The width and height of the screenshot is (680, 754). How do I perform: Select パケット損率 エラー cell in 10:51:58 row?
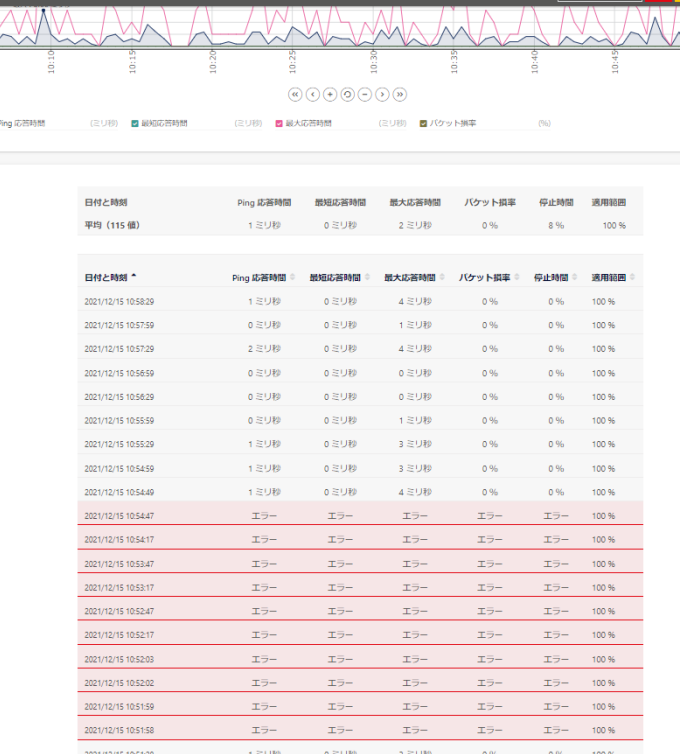(x=490, y=730)
